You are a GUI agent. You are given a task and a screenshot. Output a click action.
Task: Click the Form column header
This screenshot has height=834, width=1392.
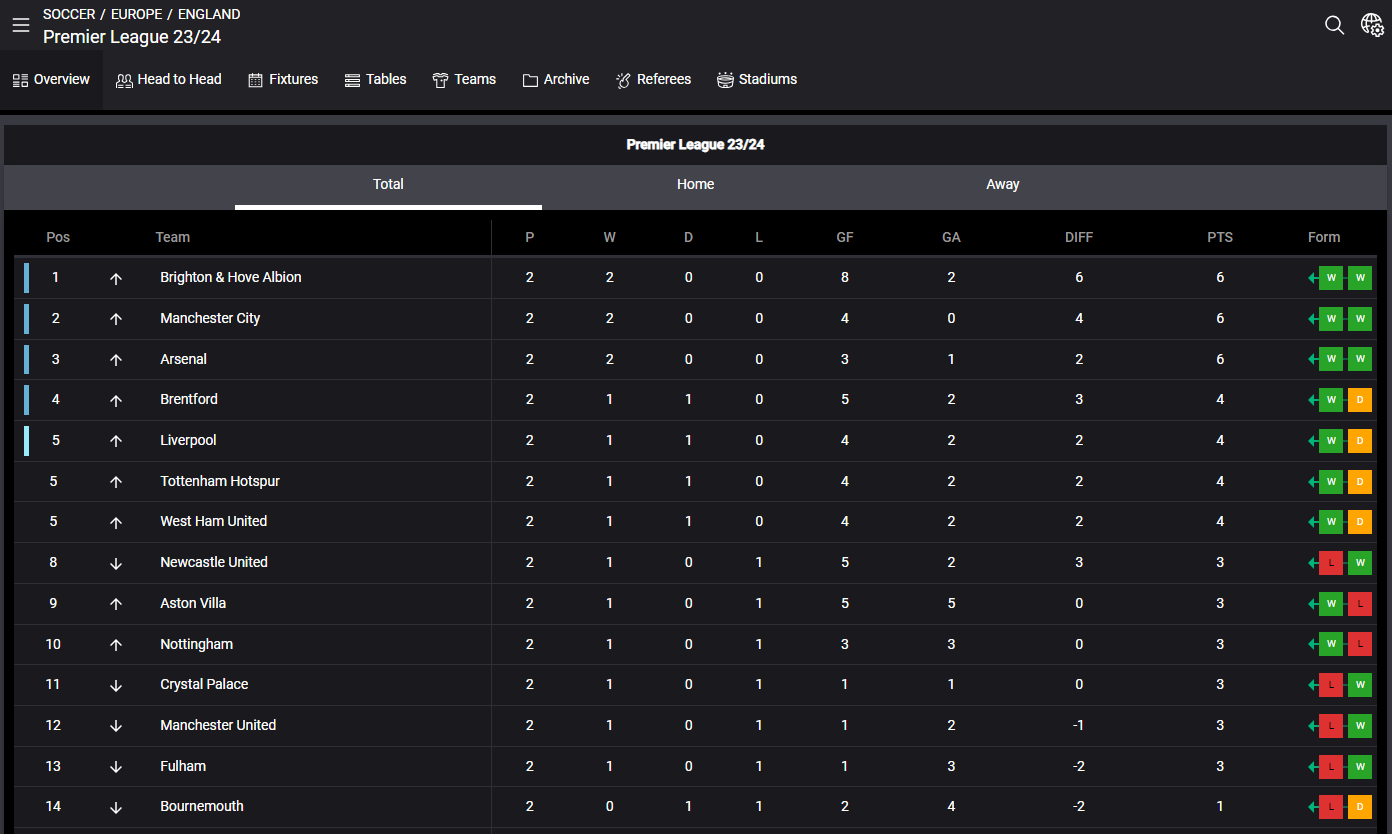click(1324, 237)
